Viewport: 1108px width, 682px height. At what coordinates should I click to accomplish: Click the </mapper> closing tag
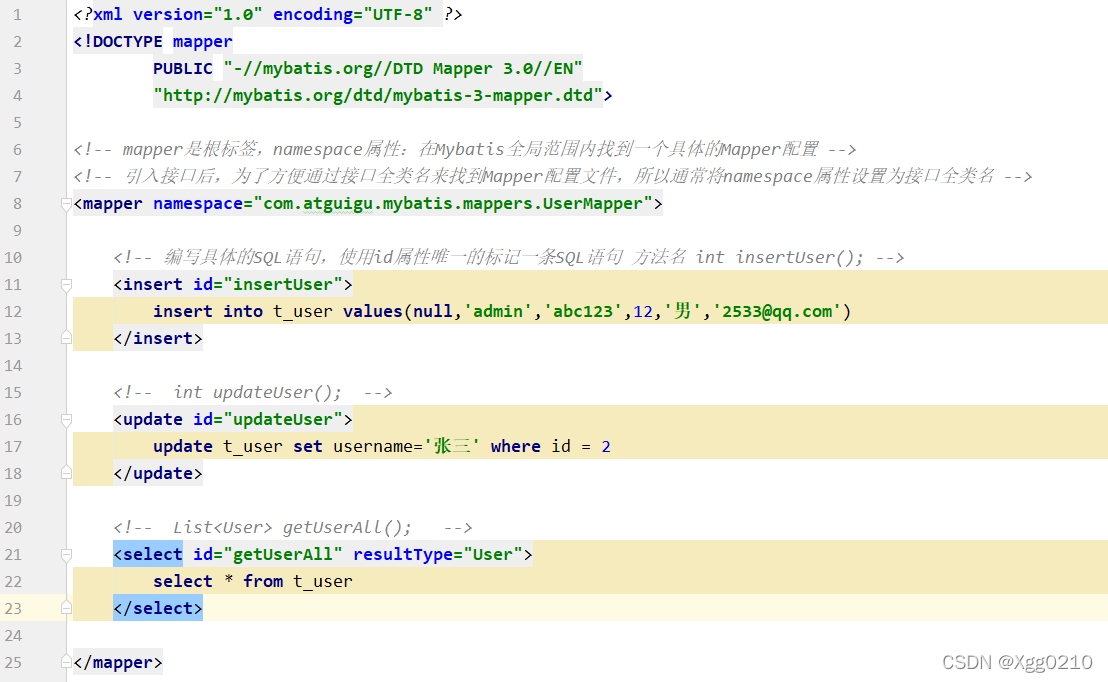[118, 663]
